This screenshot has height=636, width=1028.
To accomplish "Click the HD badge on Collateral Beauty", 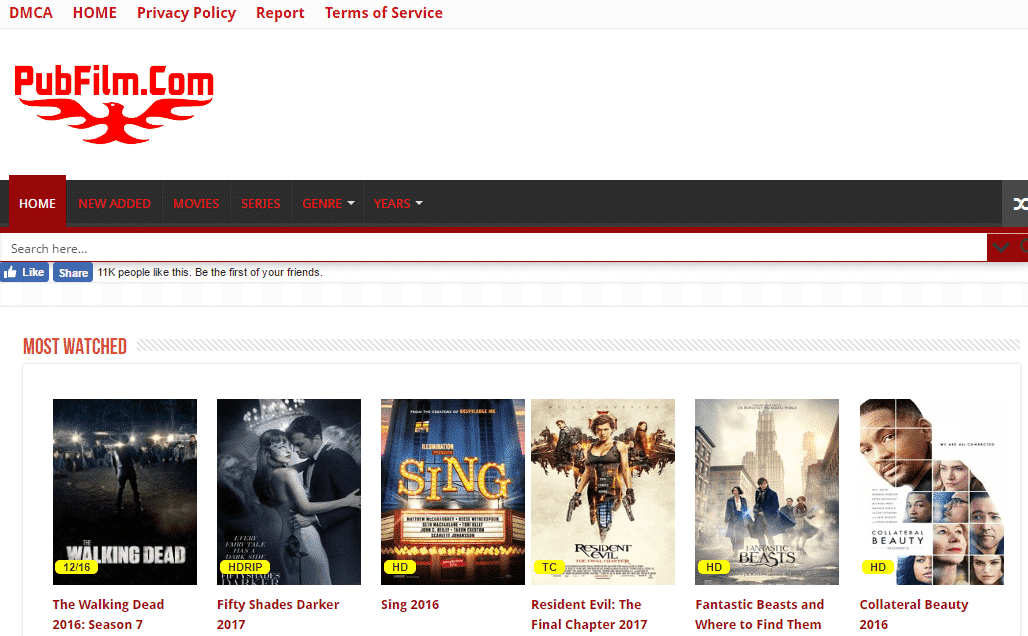I will pos(878,567).
